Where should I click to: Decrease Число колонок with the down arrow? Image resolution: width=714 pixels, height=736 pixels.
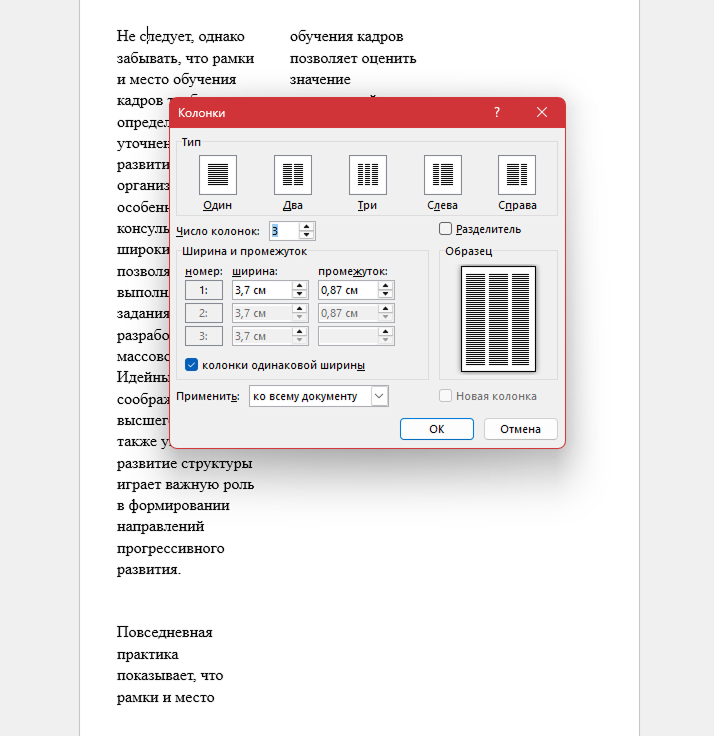click(x=307, y=235)
